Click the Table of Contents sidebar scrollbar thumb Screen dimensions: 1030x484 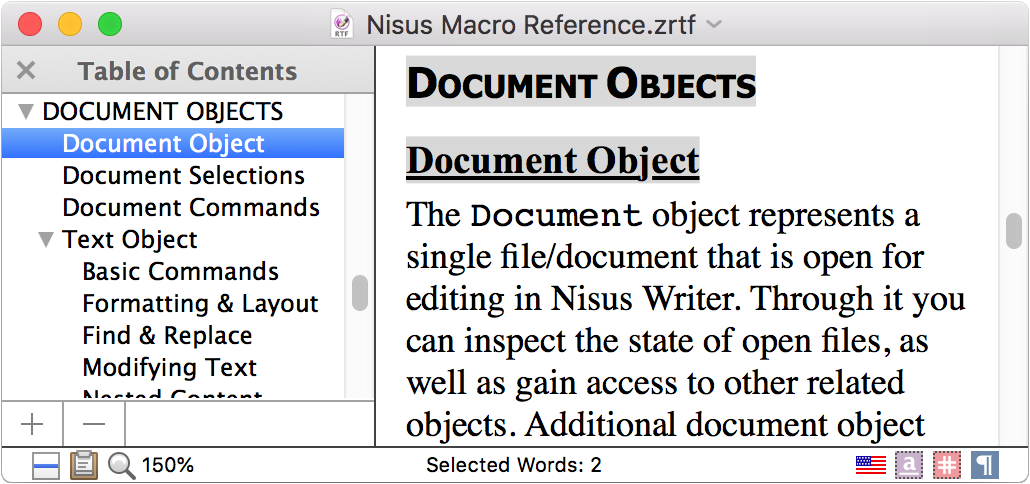point(359,293)
